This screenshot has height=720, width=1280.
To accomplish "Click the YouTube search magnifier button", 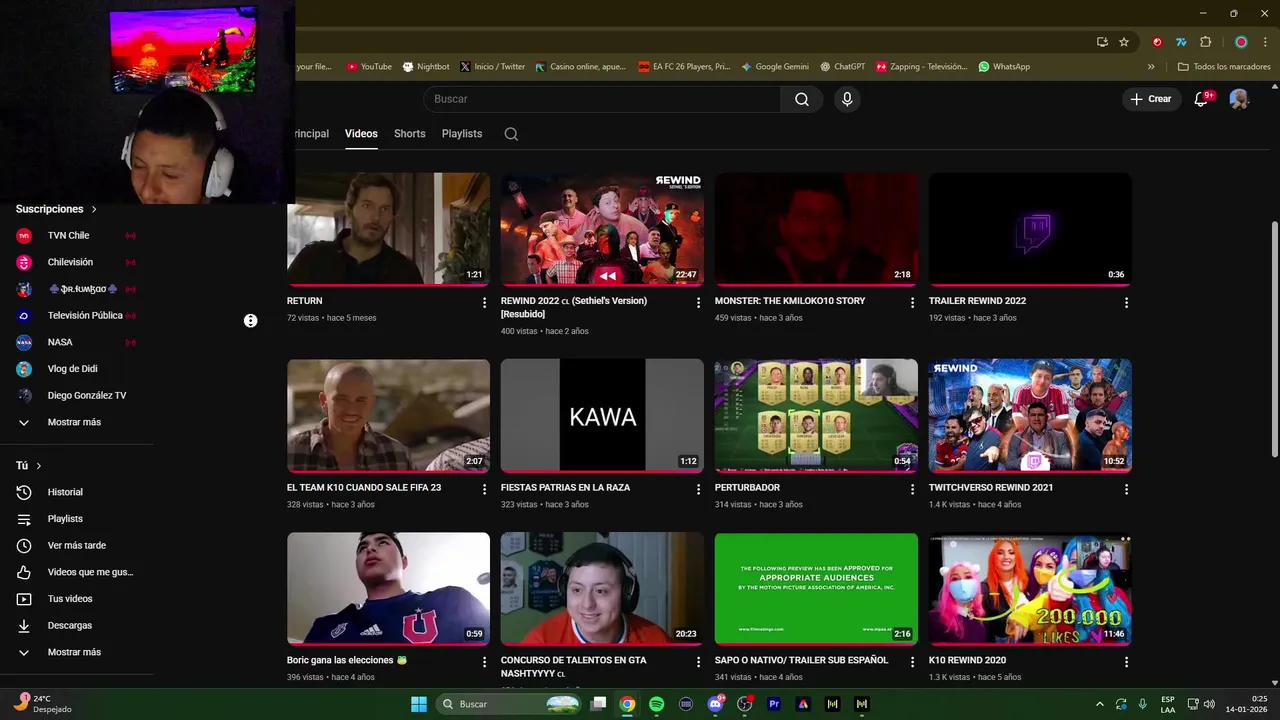I will [802, 99].
